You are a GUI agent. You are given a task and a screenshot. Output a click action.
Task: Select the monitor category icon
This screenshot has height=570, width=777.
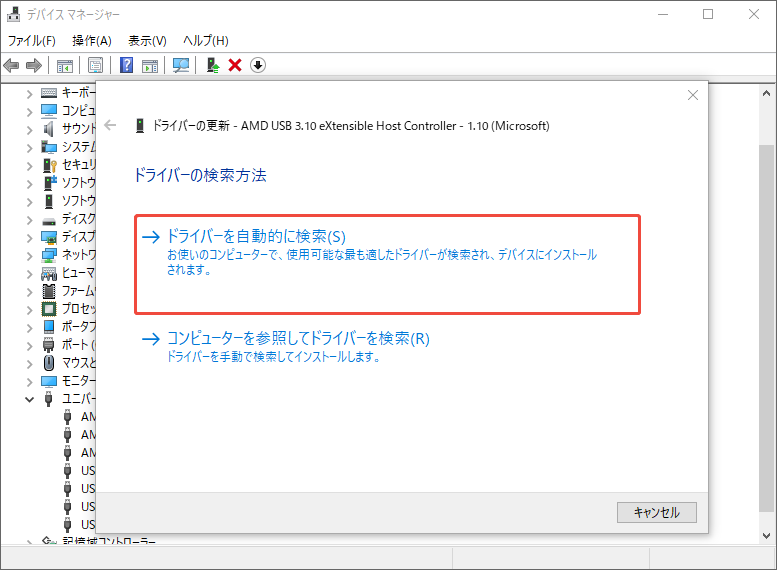tap(49, 381)
